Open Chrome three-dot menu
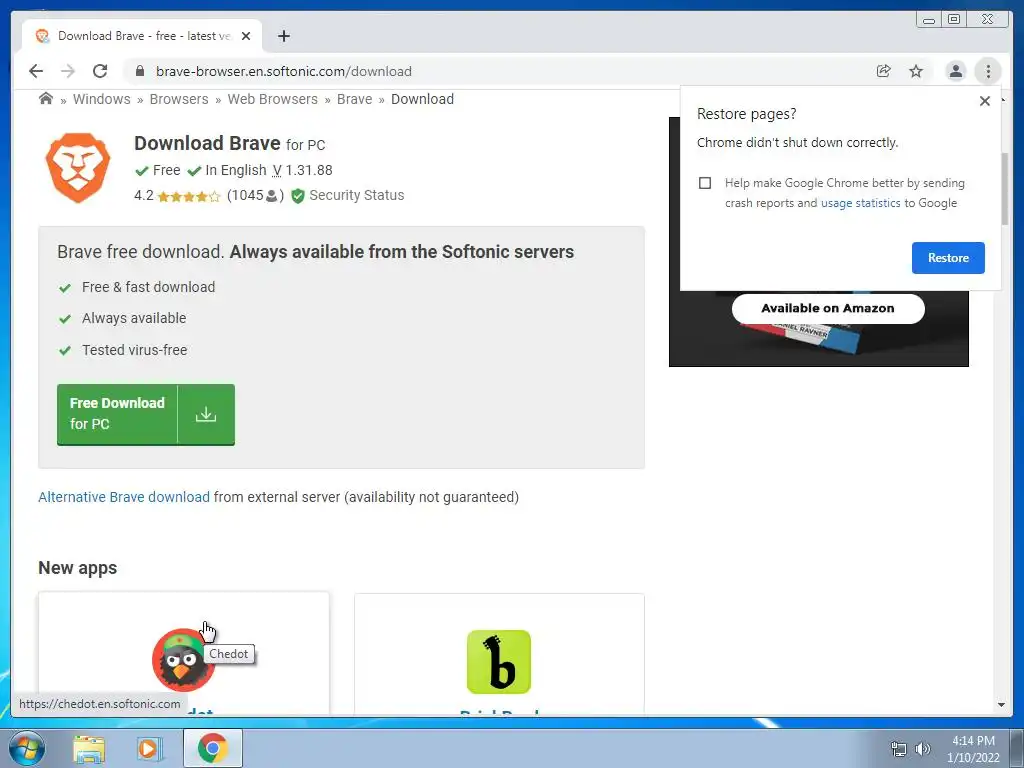 tap(988, 71)
